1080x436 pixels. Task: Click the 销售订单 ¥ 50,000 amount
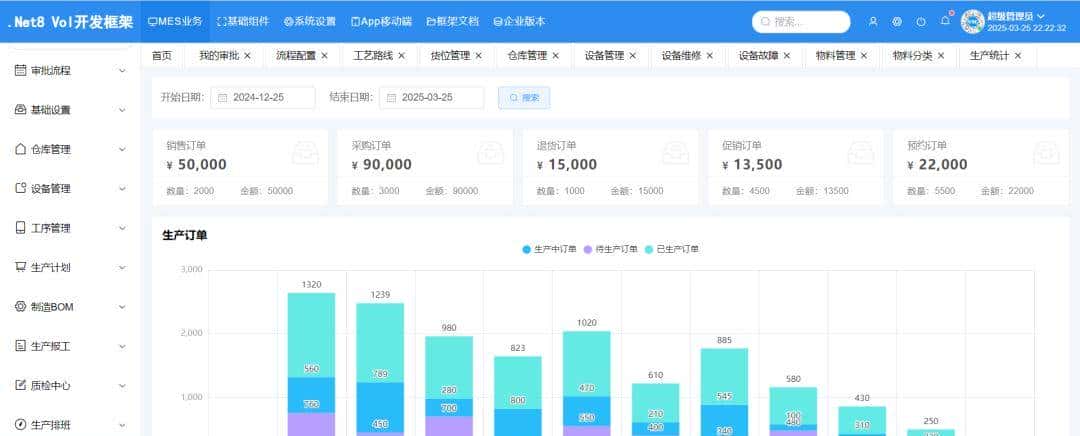coord(196,165)
